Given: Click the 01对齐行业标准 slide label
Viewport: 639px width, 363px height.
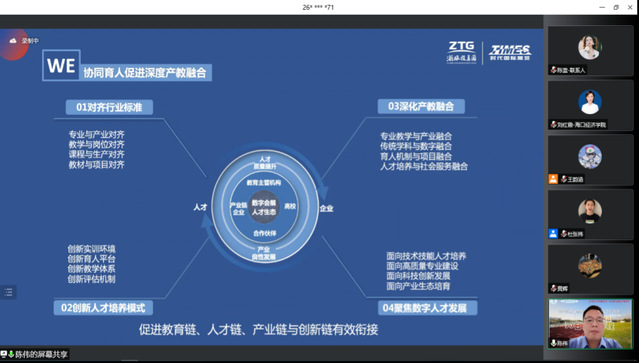Looking at the screenshot, I should coord(109,107).
